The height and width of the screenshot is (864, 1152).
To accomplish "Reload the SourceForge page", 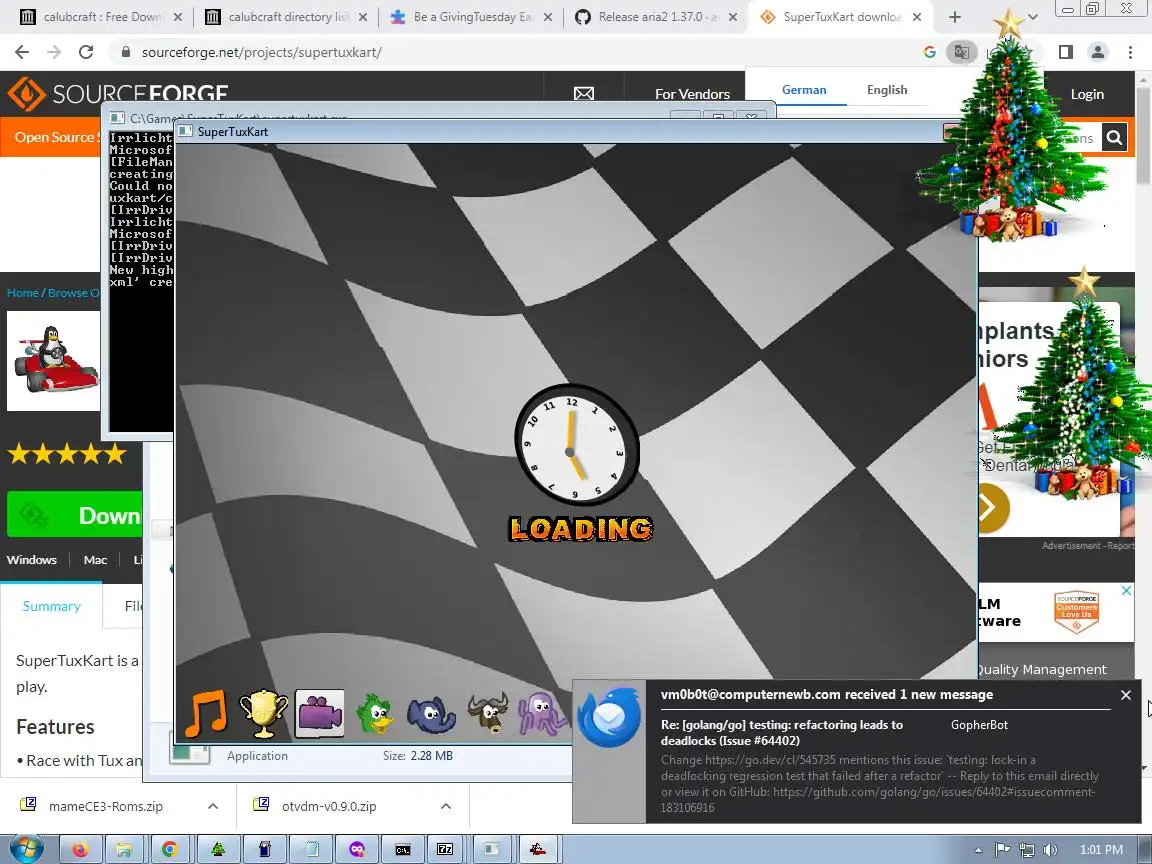I will coord(86,52).
